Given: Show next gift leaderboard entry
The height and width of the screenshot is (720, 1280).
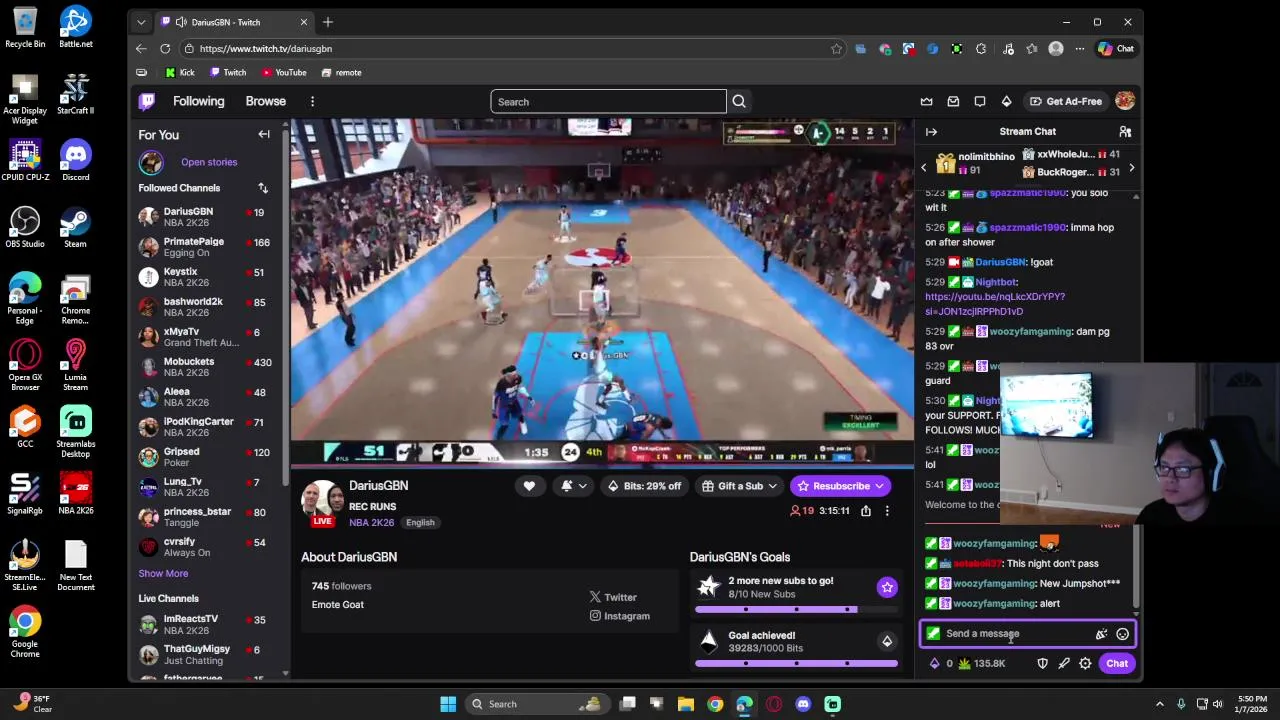Looking at the screenshot, I should (x=1131, y=168).
